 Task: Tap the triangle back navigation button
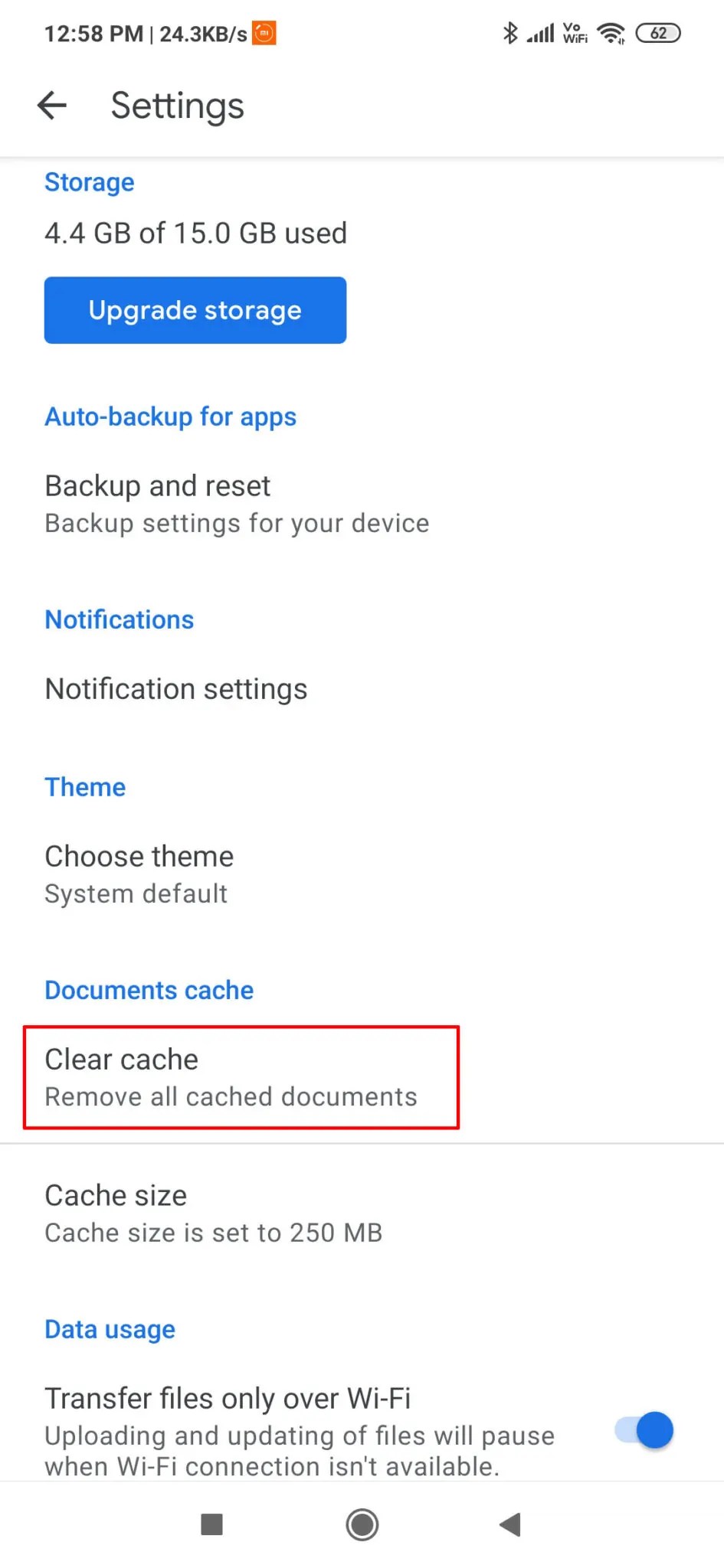[510, 1525]
